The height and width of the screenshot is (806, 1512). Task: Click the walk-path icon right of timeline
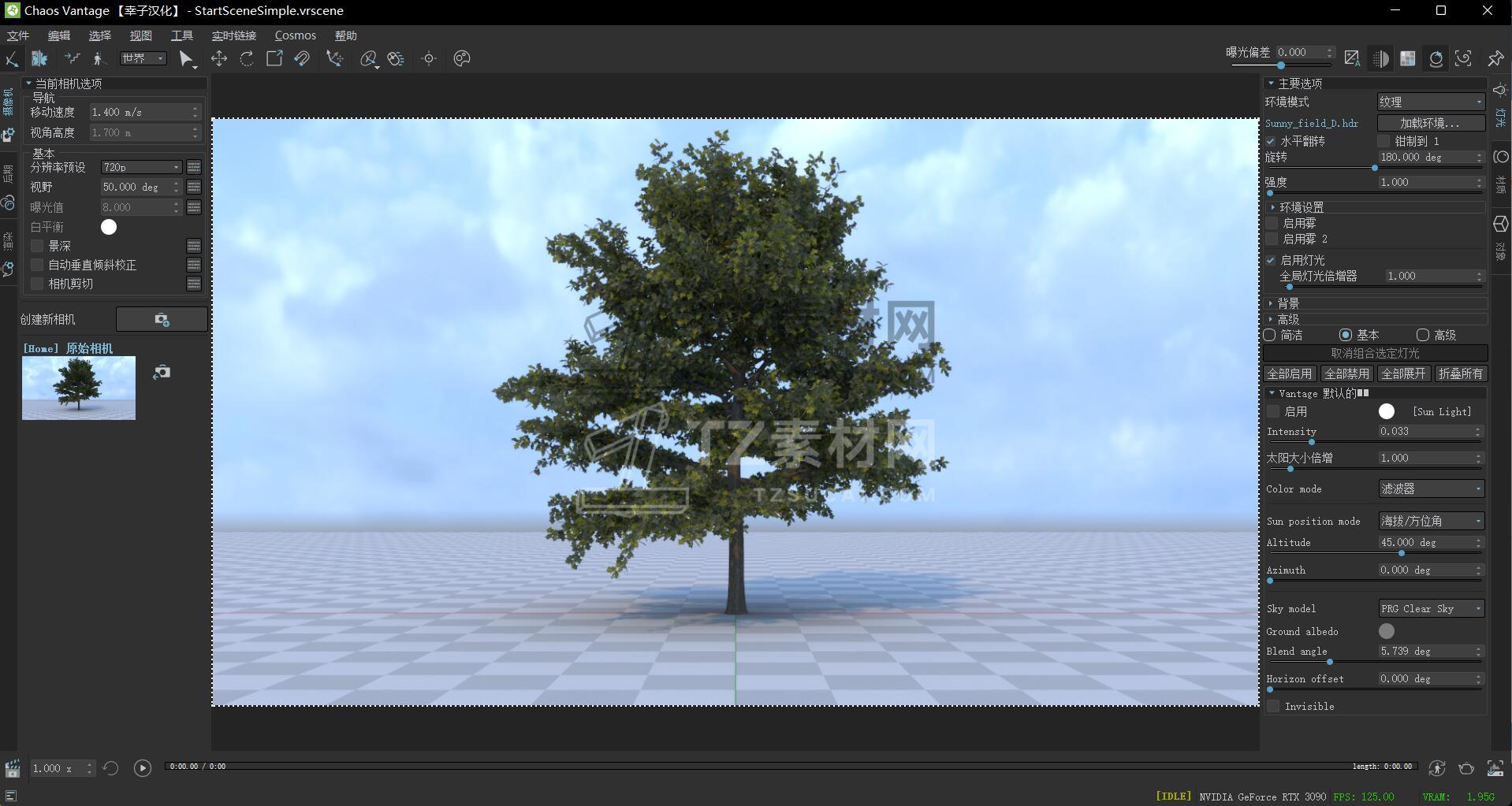(x=1437, y=768)
